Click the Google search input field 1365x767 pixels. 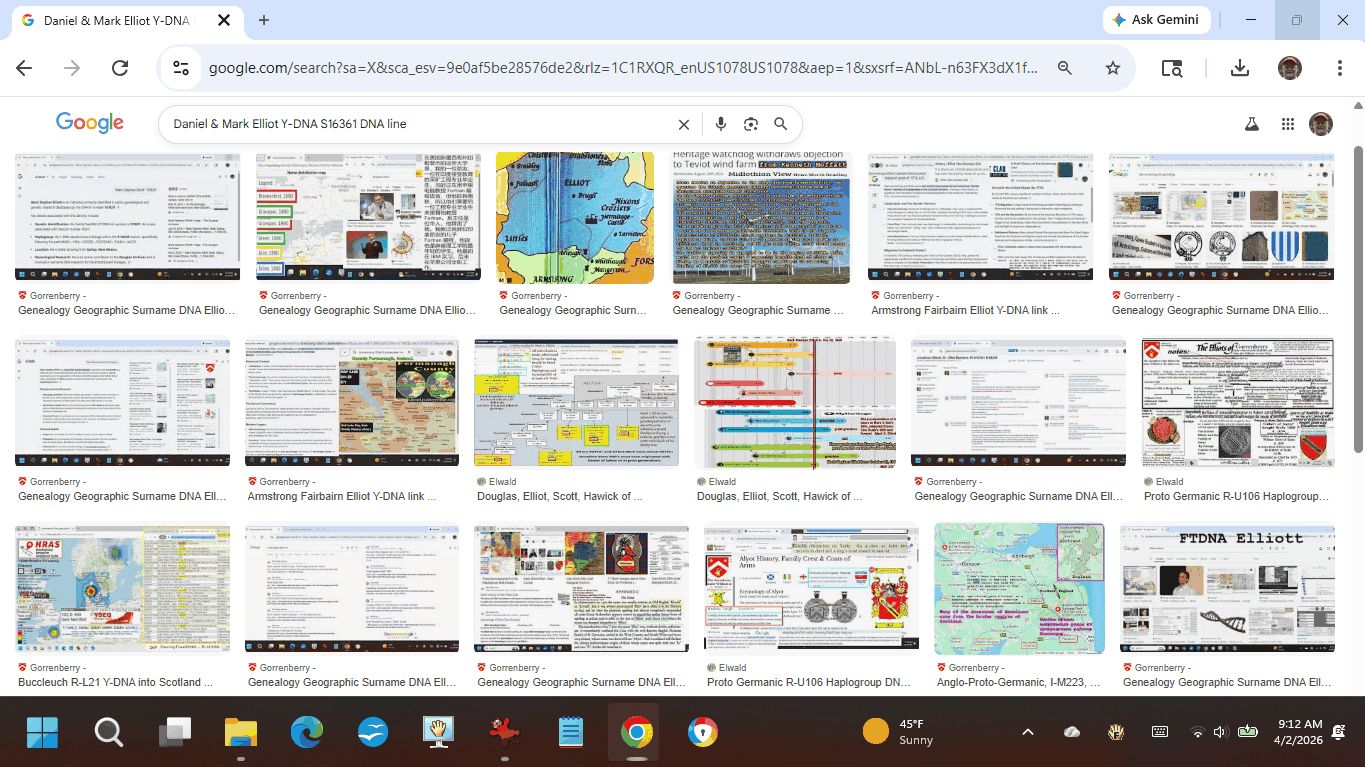[420, 124]
